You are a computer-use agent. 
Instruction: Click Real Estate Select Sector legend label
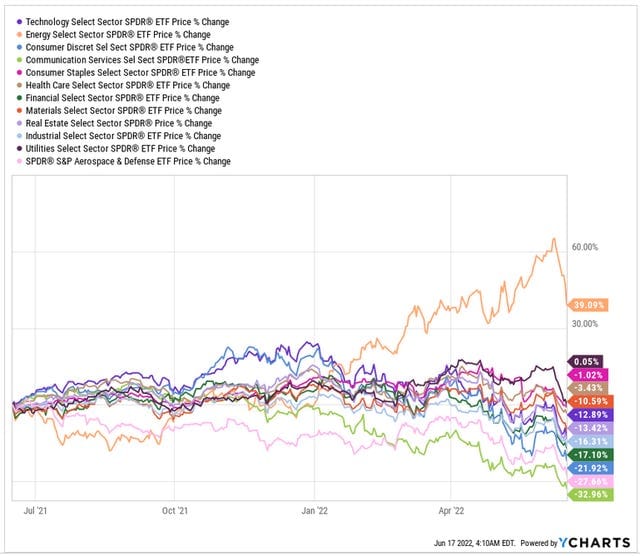pos(119,123)
